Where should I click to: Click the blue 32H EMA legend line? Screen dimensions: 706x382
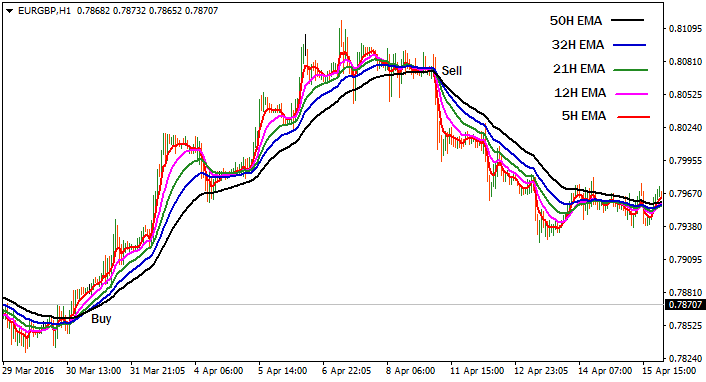(x=629, y=45)
